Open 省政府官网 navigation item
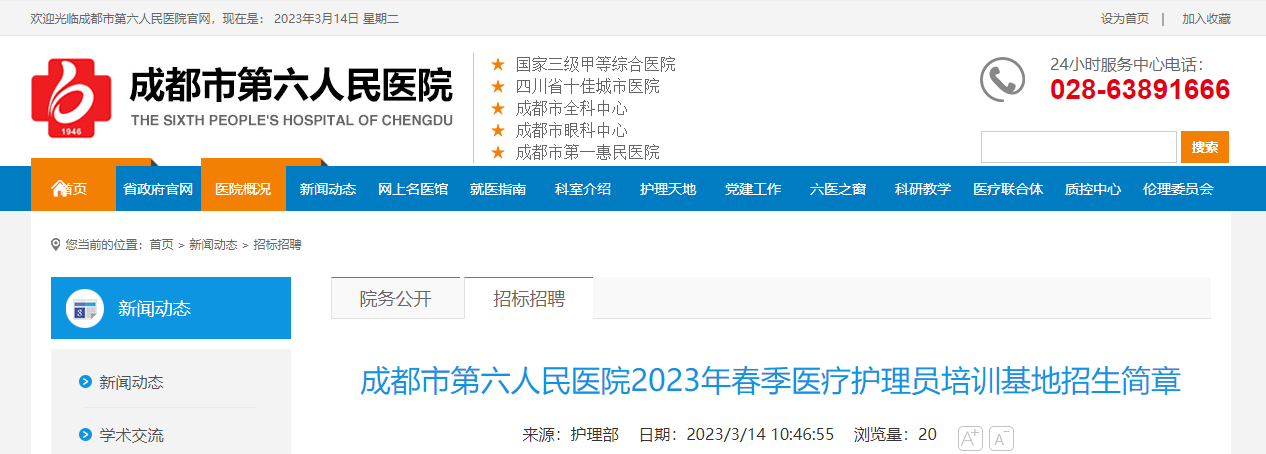Screen dimensions: 1266x454 (x=158, y=189)
